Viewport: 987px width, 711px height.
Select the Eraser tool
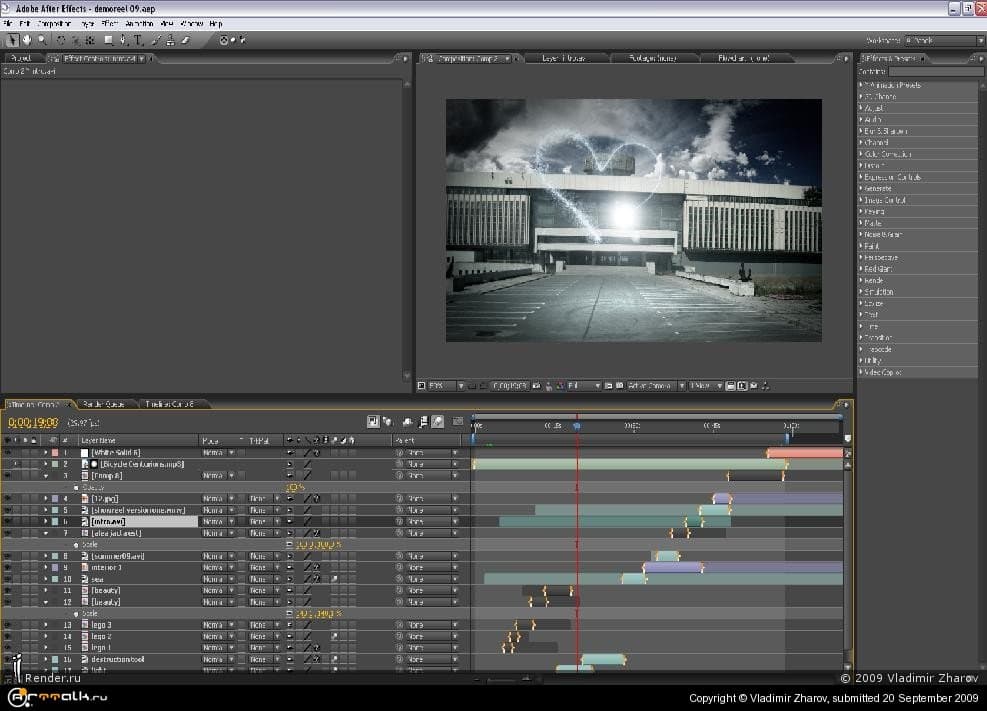coord(185,40)
